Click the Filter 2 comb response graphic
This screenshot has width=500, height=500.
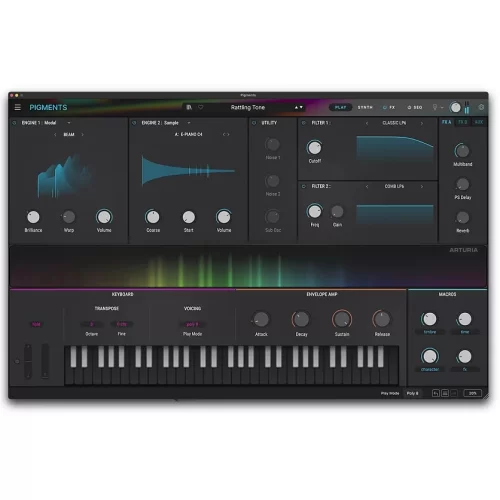tap(395, 215)
